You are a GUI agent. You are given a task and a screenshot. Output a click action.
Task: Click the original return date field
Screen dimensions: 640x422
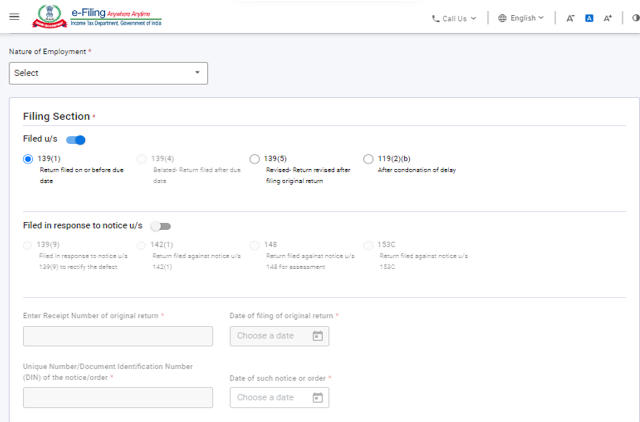pos(267,336)
